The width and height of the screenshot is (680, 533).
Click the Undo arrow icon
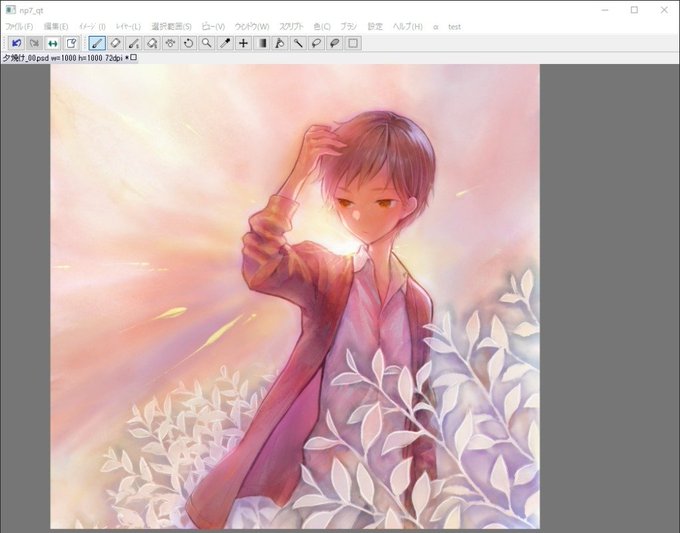tap(16, 43)
